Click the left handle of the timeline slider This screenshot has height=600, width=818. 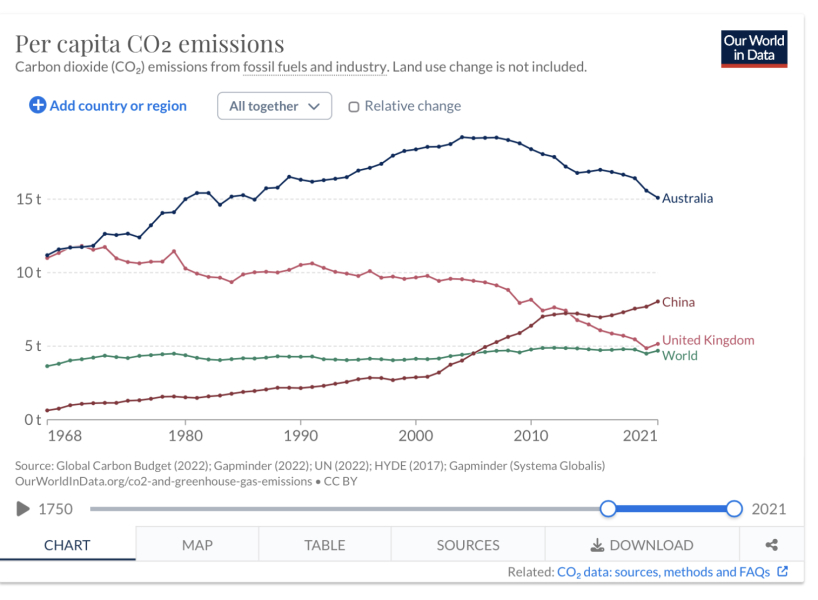click(x=608, y=509)
